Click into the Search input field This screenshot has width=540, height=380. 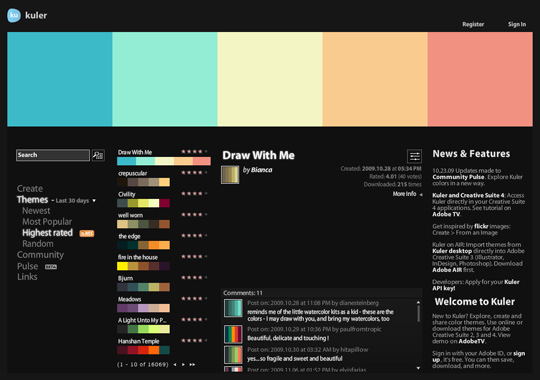click(x=53, y=155)
